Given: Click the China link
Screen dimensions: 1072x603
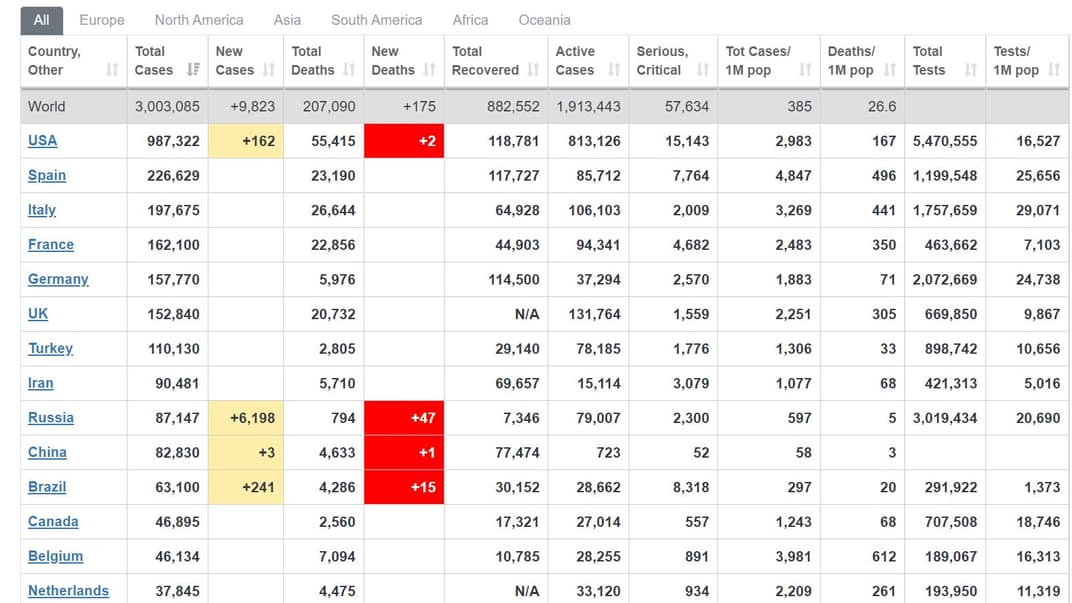Looking at the screenshot, I should [x=47, y=452].
